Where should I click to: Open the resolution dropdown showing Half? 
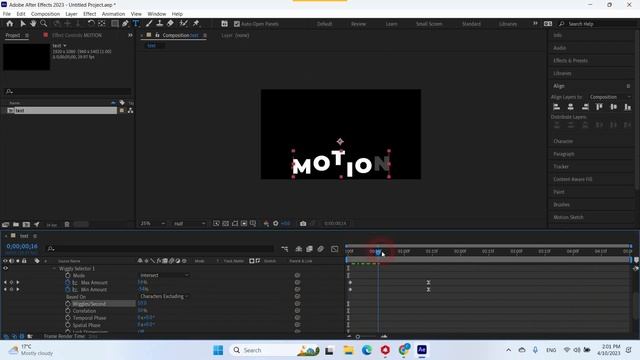click(189, 224)
